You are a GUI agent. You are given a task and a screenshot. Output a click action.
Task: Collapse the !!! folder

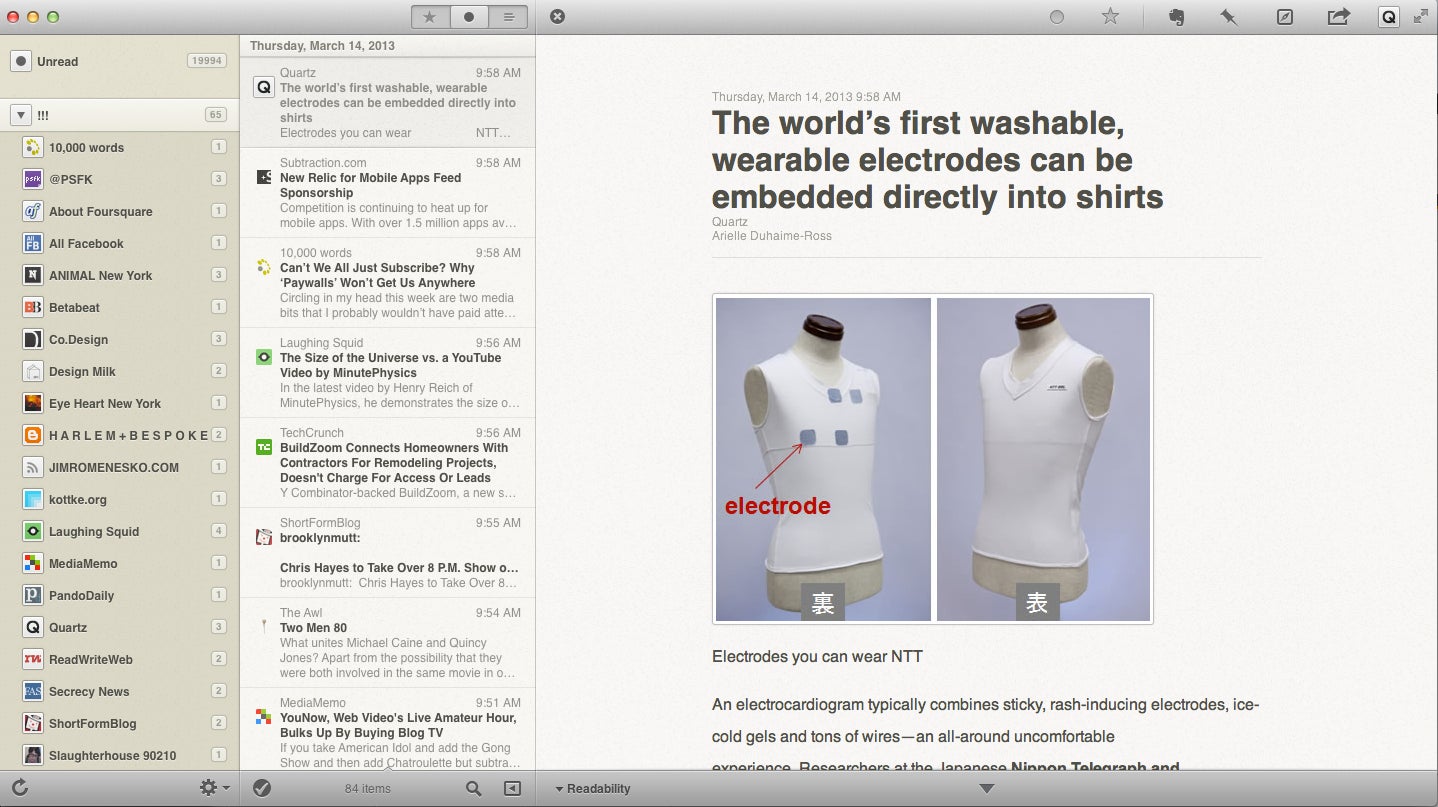(21, 115)
